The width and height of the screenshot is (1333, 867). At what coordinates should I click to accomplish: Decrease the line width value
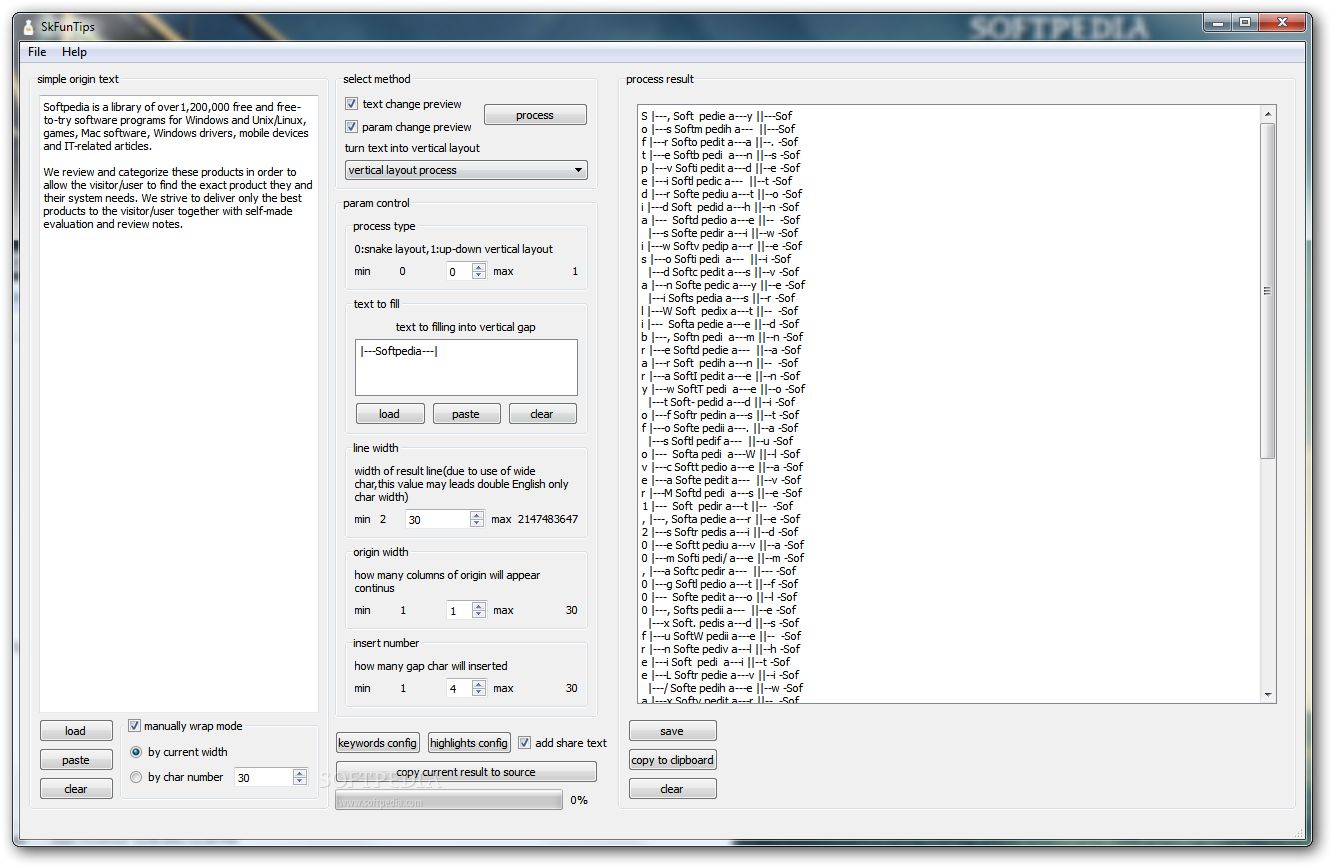[x=479, y=523]
